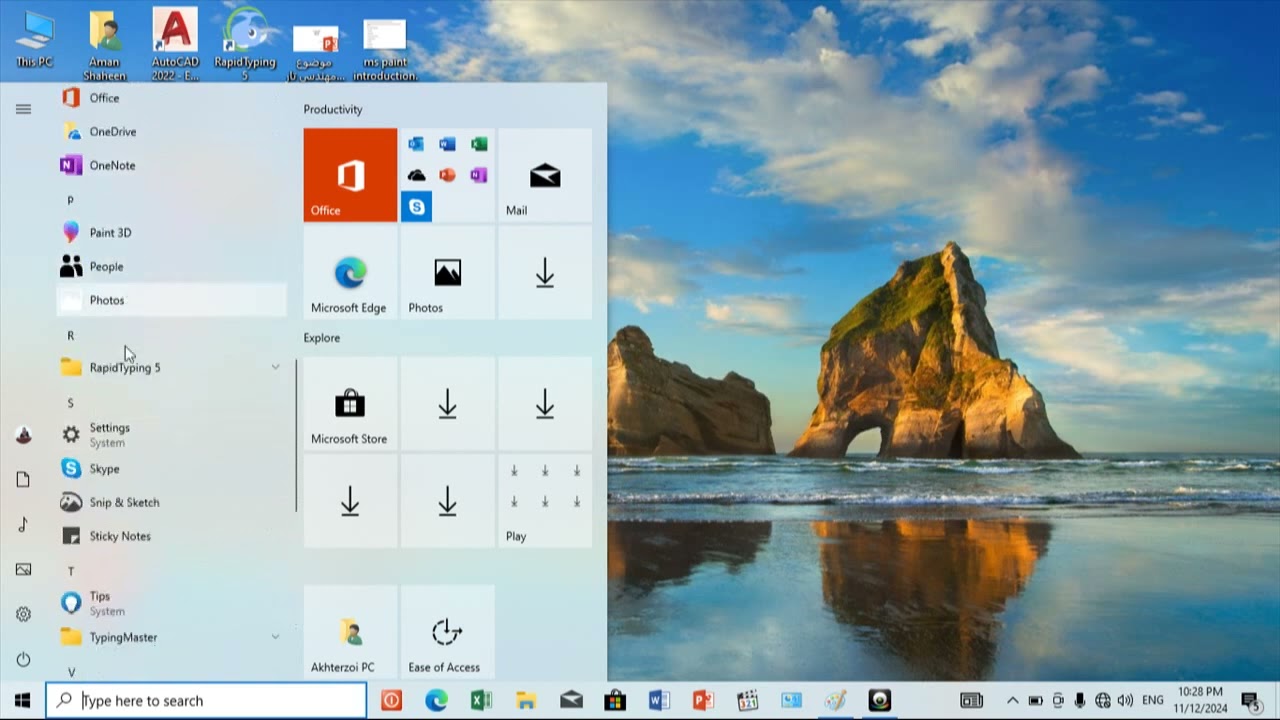The width and height of the screenshot is (1280, 720).
Task: Click the letter T list header
Action: pyautogui.click(x=70, y=571)
